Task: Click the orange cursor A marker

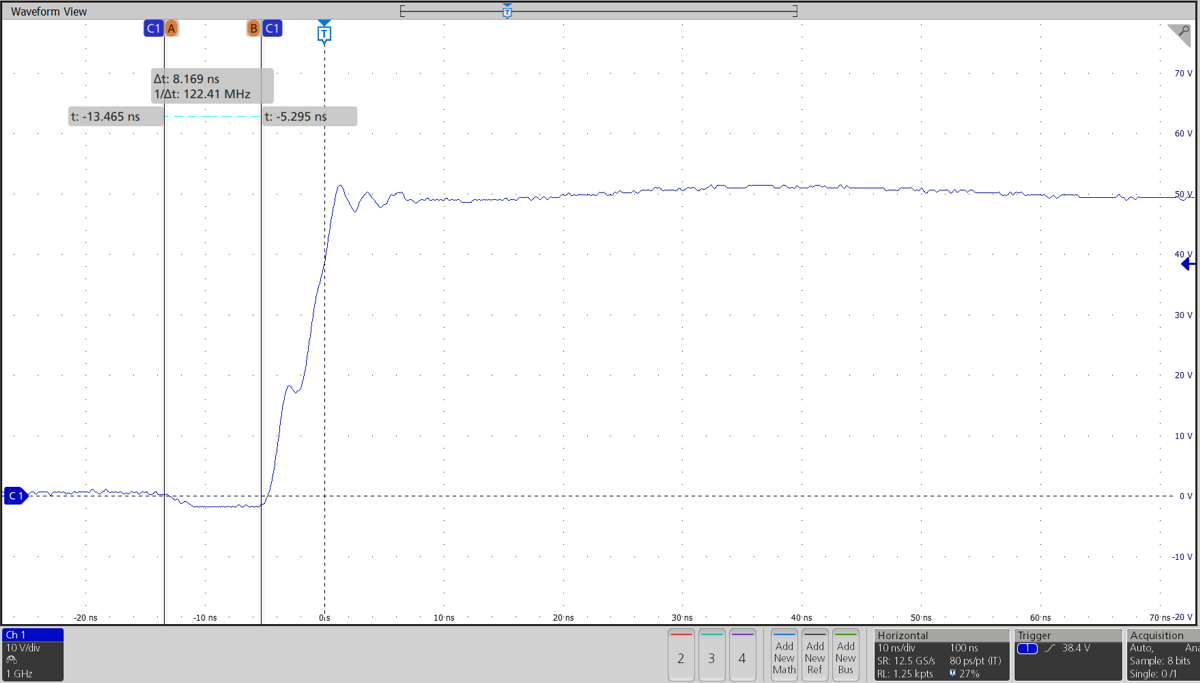Action: pos(172,28)
